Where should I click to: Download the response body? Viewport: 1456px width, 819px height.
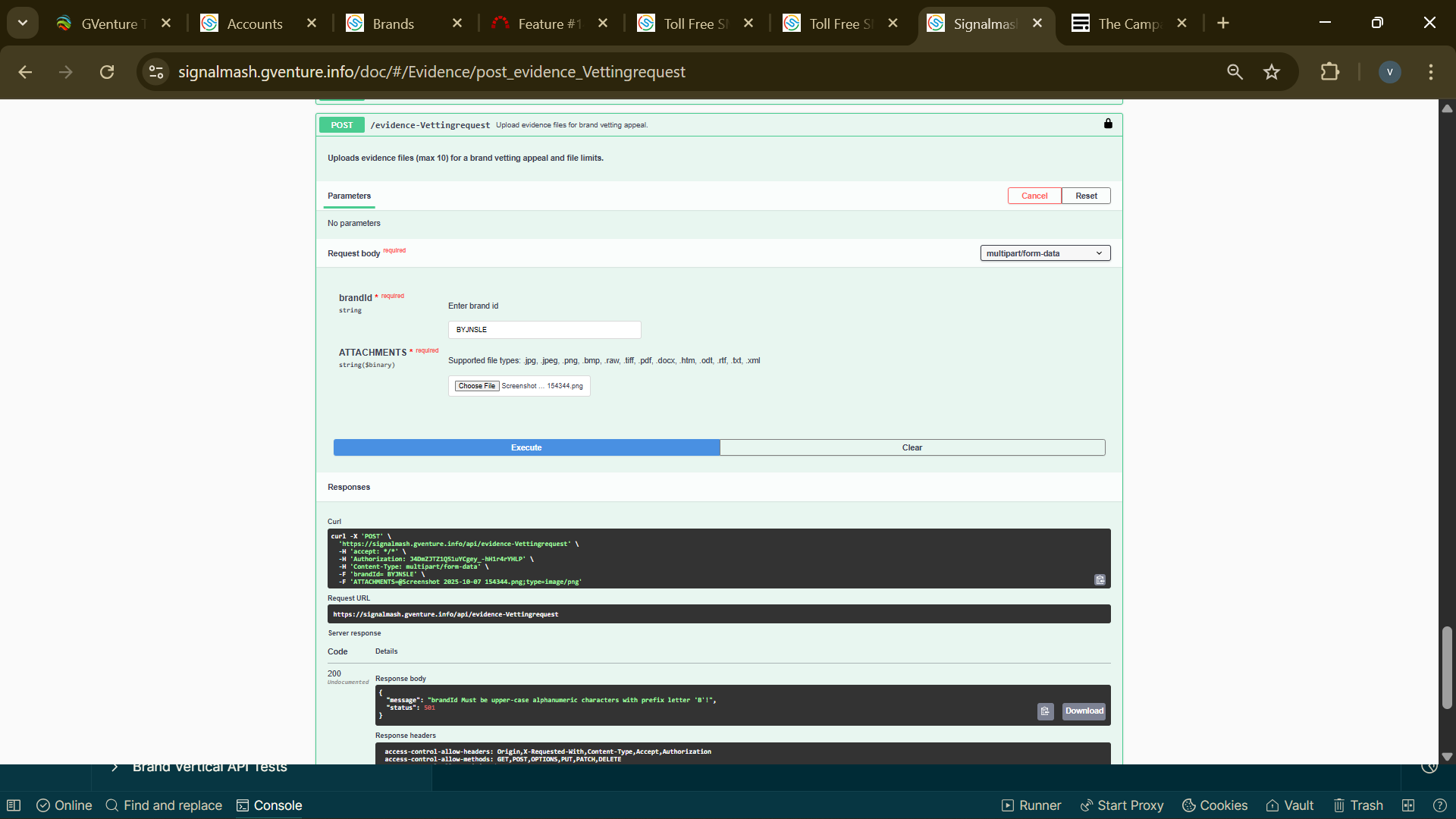[x=1084, y=711]
